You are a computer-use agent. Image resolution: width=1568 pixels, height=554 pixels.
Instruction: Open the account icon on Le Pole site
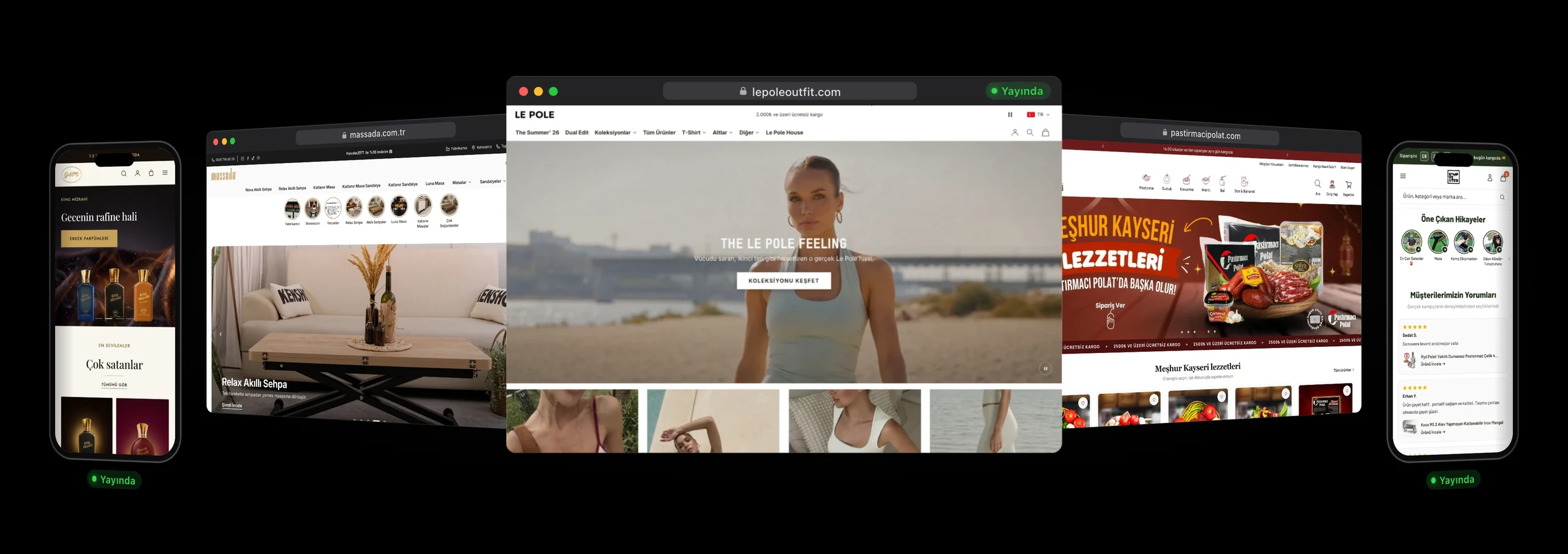(1014, 132)
